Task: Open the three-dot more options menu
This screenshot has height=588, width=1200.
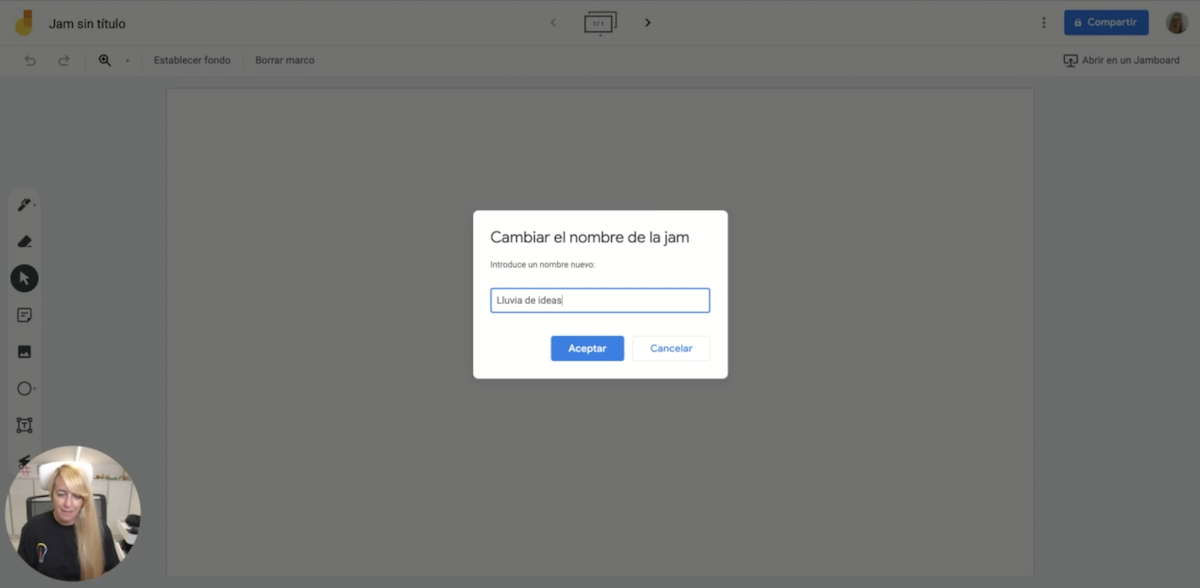Action: pyautogui.click(x=1044, y=22)
